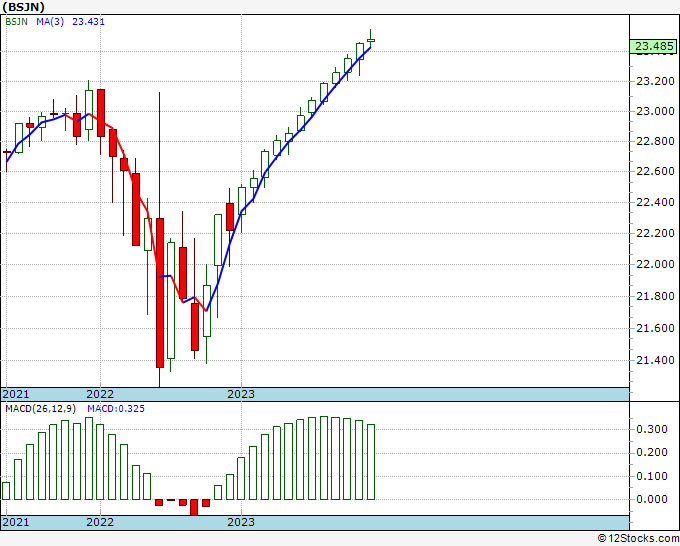The width and height of the screenshot is (680, 546).
Task: Click the 0.100 MACD axis label
Action: (x=651, y=476)
